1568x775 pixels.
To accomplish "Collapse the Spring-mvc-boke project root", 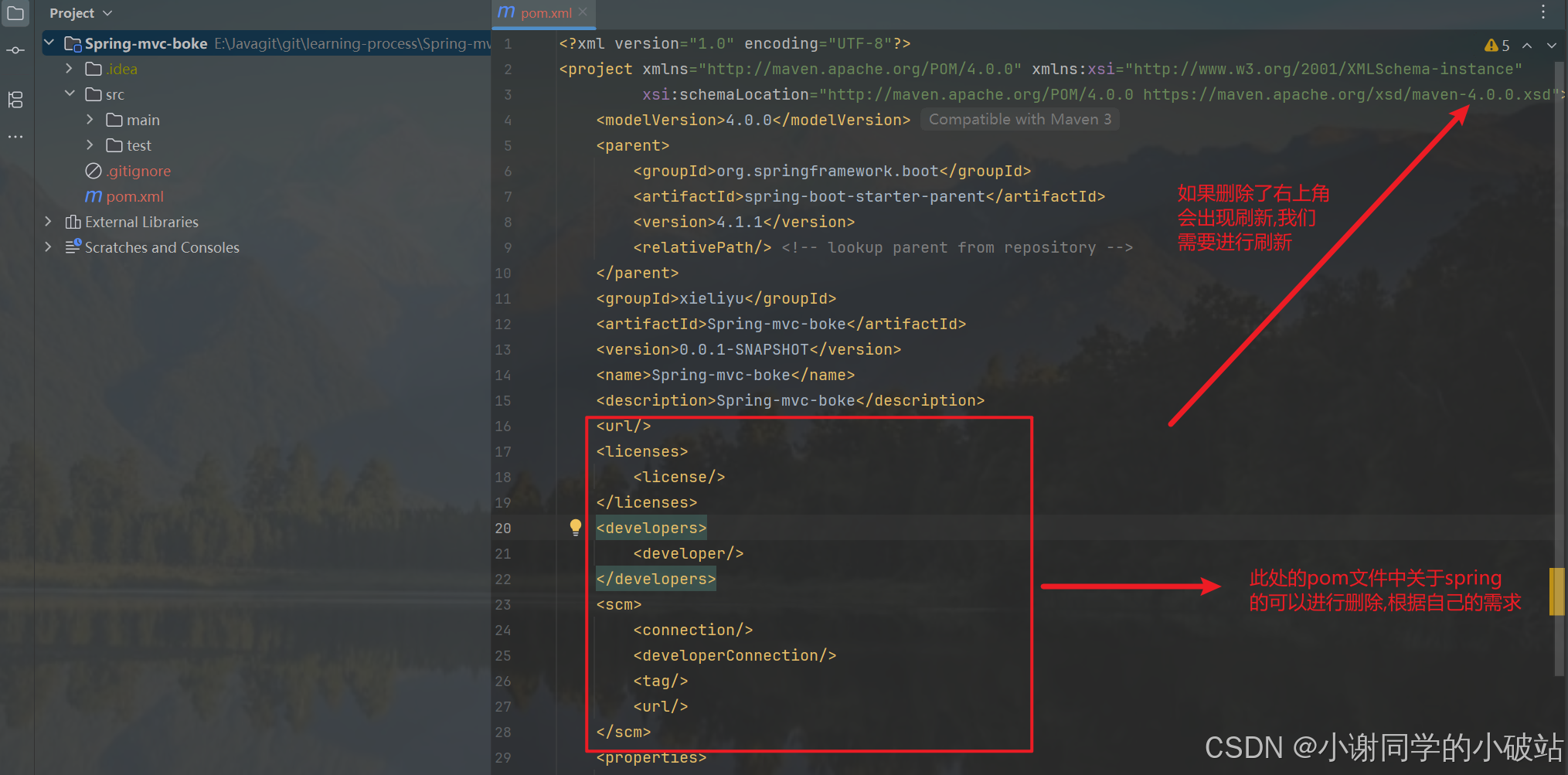I will pyautogui.click(x=49, y=43).
